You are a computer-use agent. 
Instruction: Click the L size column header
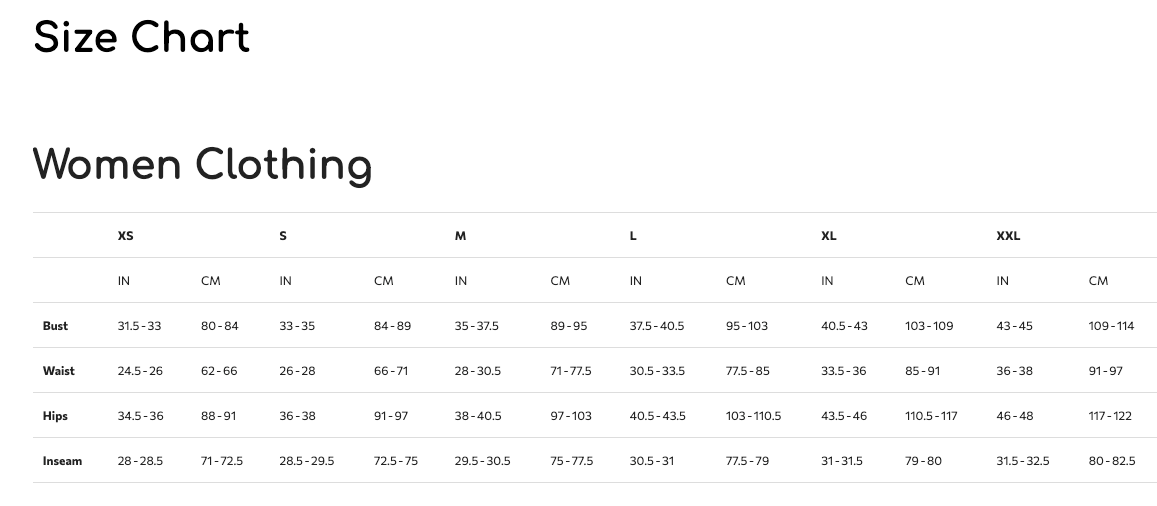(x=633, y=236)
